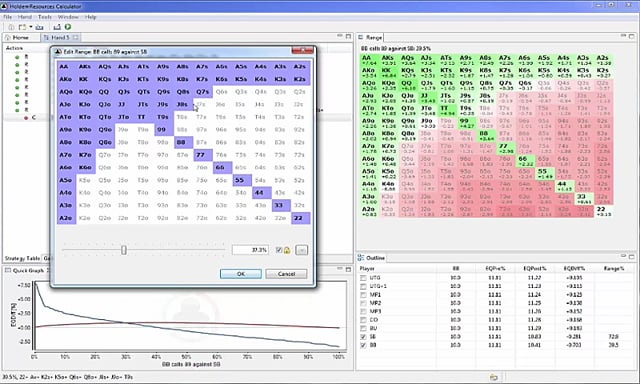Click the export toolbar icon

tap(57, 27)
